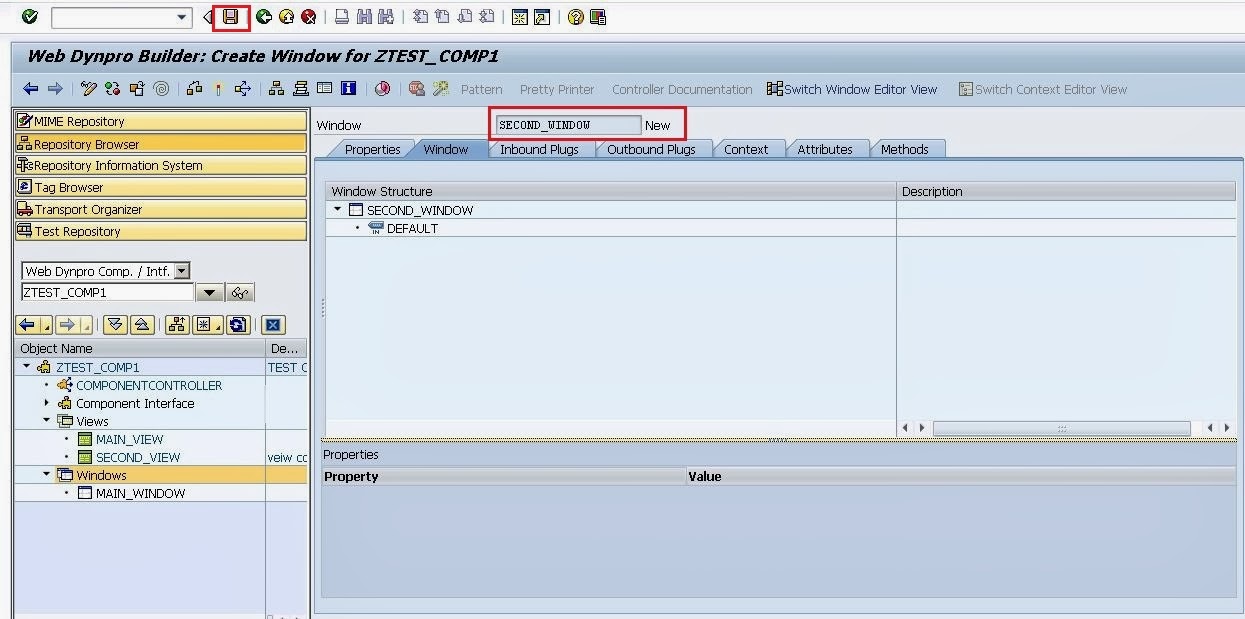Open the Web Dynpro Comp. / Intf. dropdown
1245x619 pixels.
[182, 271]
